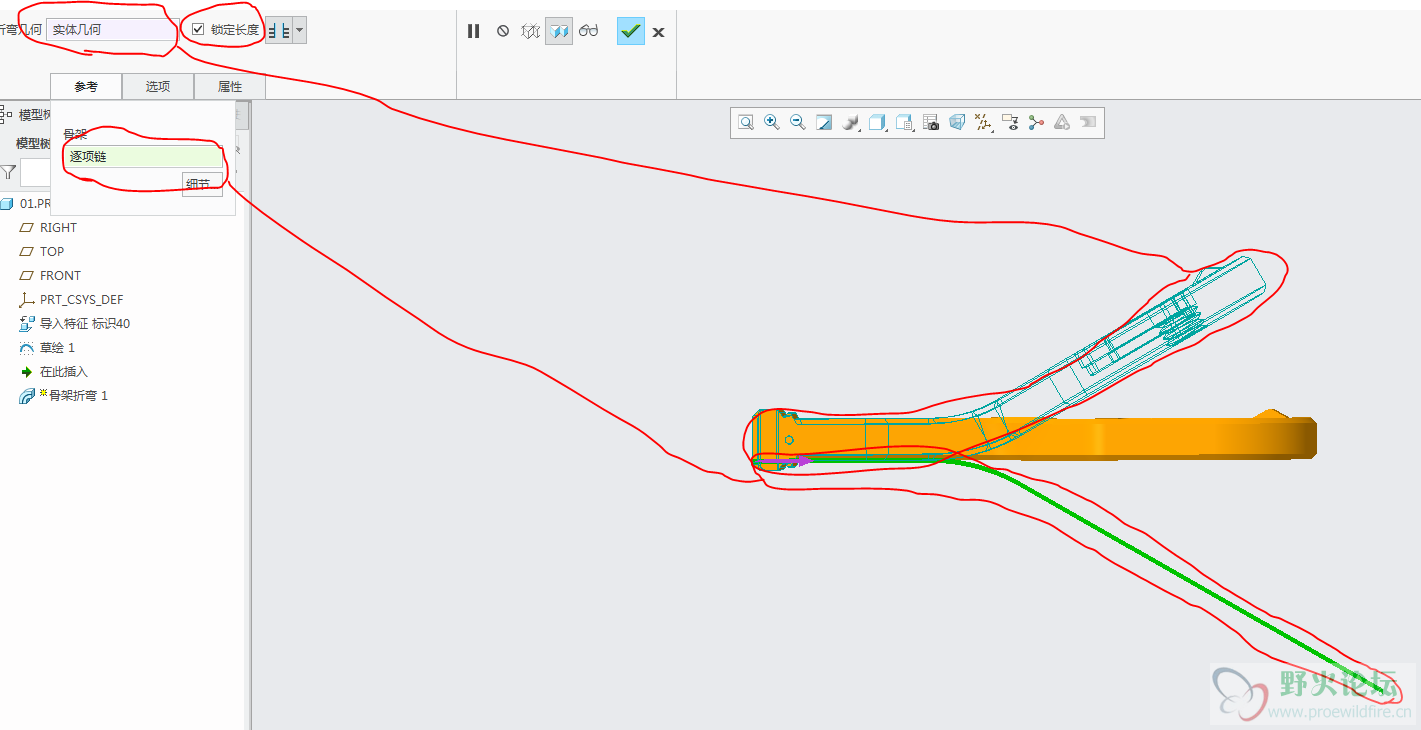Click the model tree filter funnel icon
The width and height of the screenshot is (1421, 730).
(x=9, y=173)
